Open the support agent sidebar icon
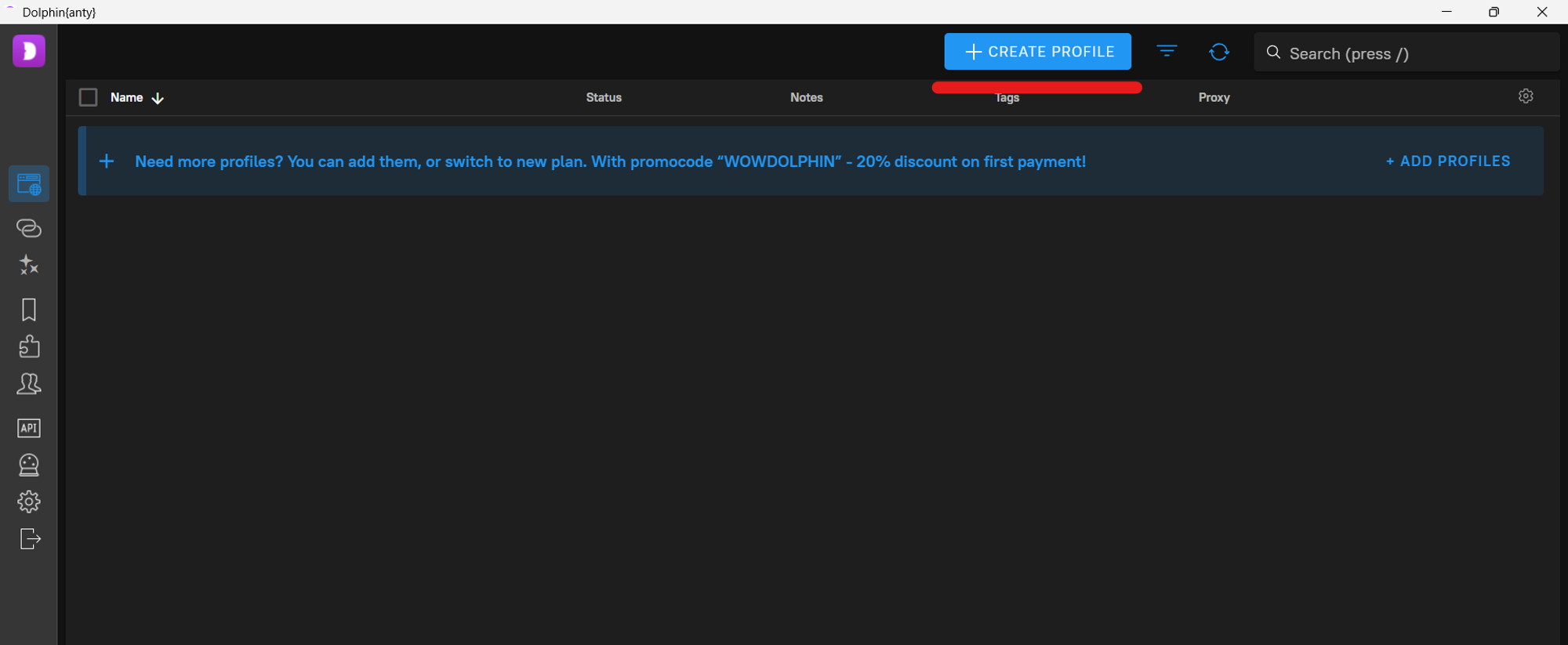Viewport: 1568px width, 645px height. point(29,465)
